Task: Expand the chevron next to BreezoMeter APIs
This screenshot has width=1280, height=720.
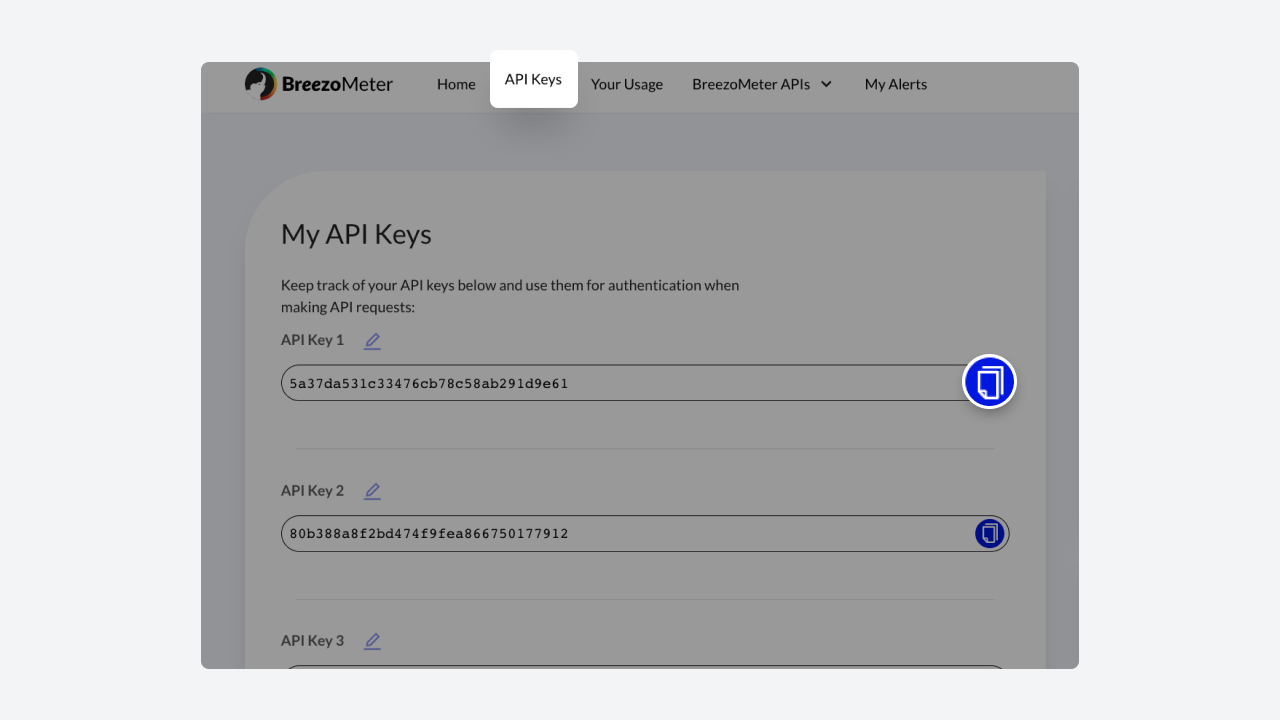Action: (x=826, y=84)
